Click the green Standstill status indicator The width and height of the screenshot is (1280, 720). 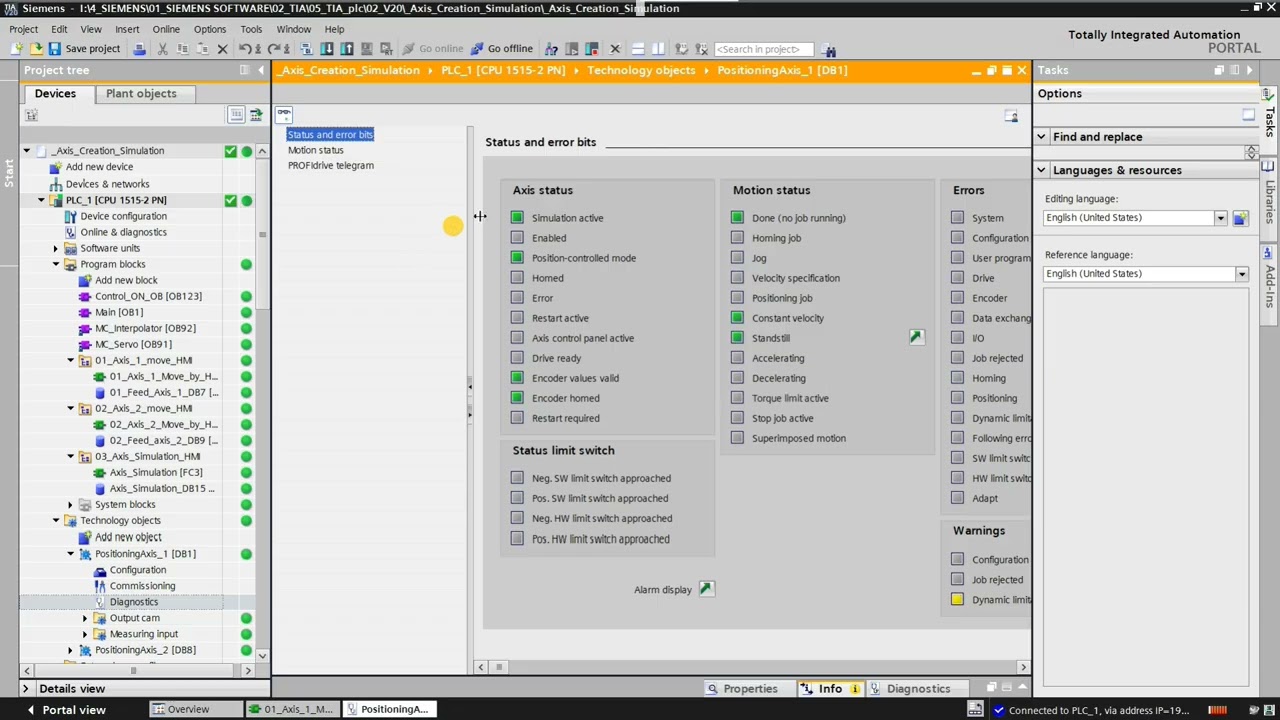pos(737,338)
